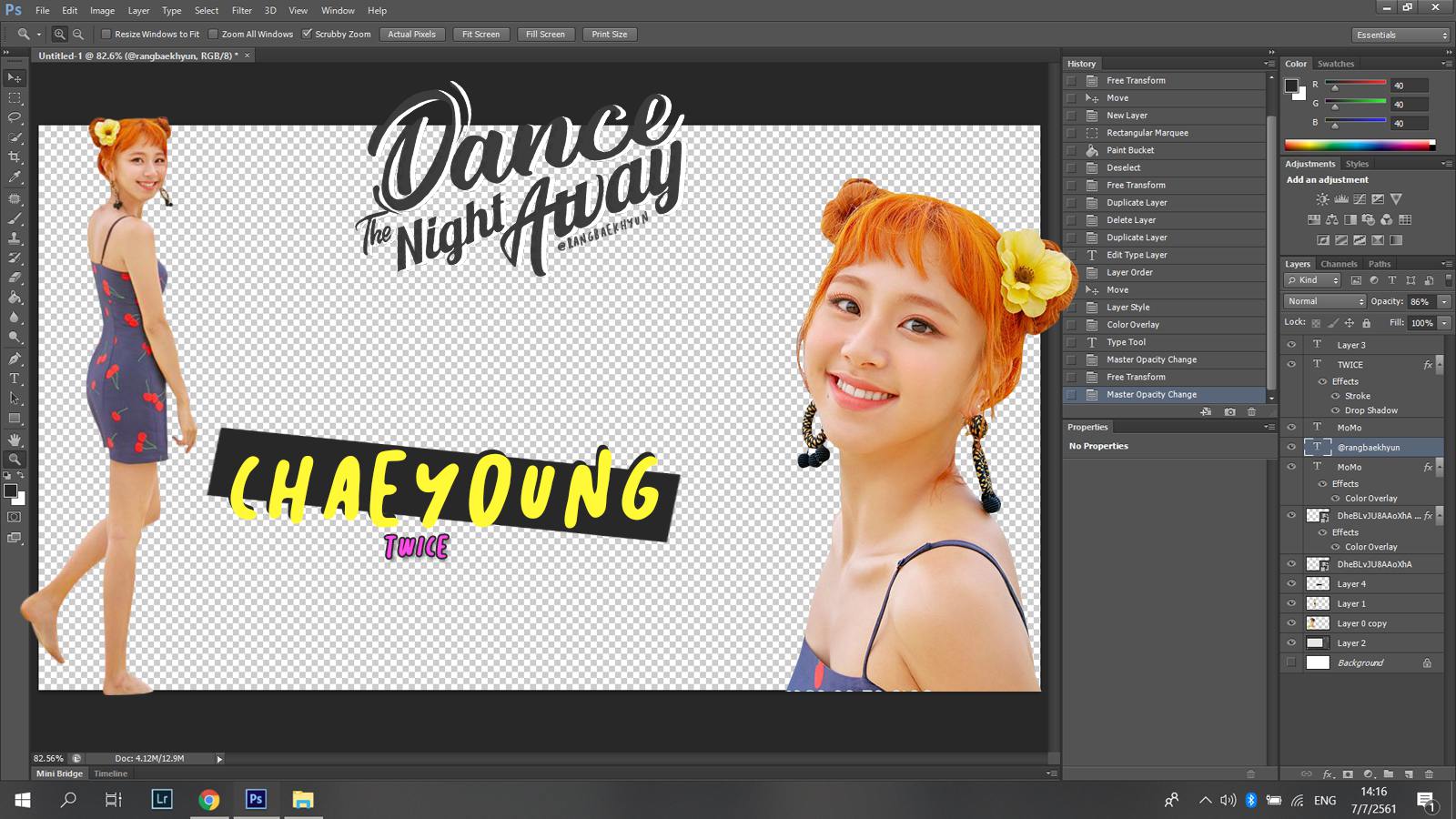Open the status bar info arrow menu
1456x819 pixels.
click(219, 758)
